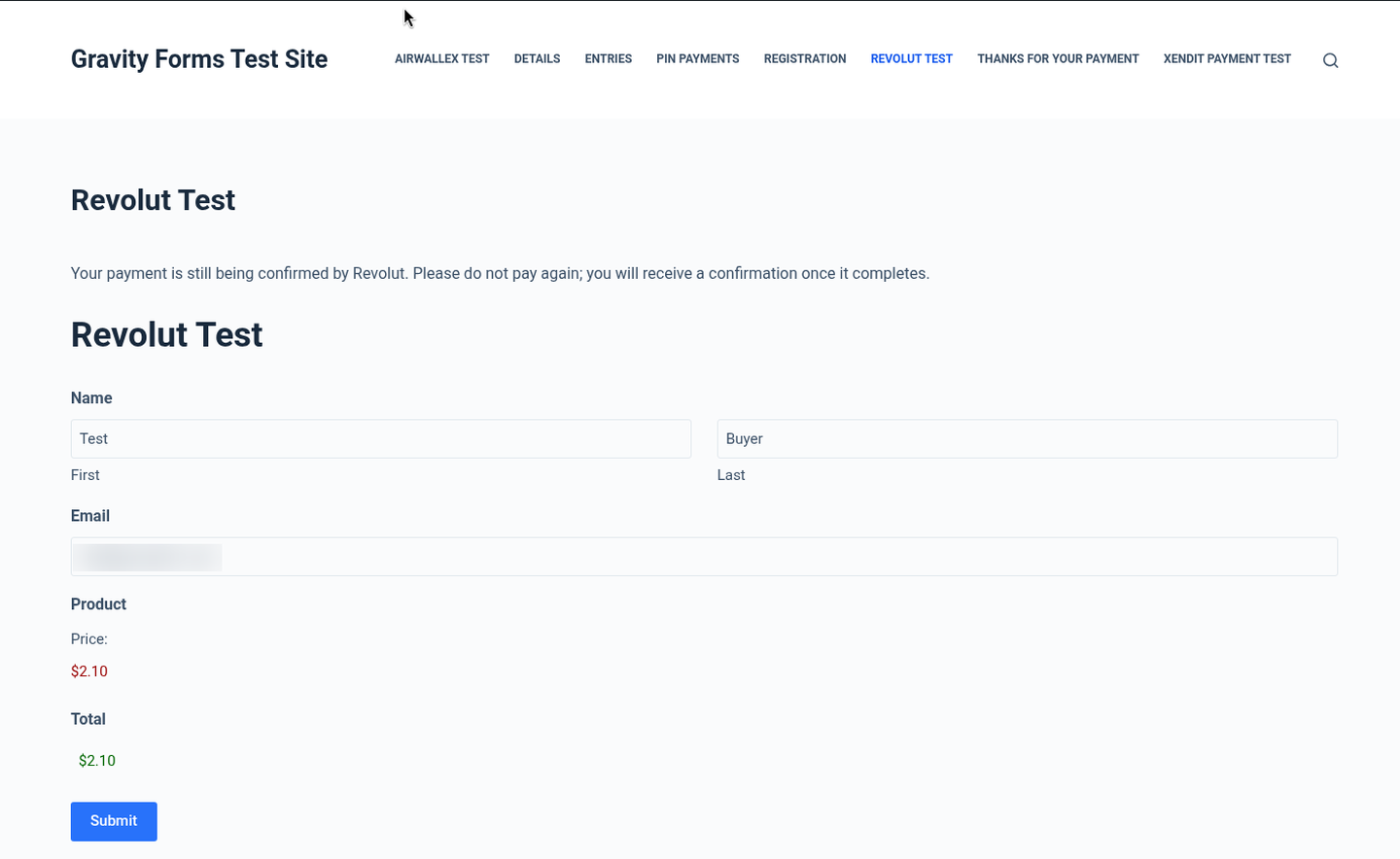Select the red $2.10 product price
This screenshot has height=859, width=1400.
[x=89, y=671]
